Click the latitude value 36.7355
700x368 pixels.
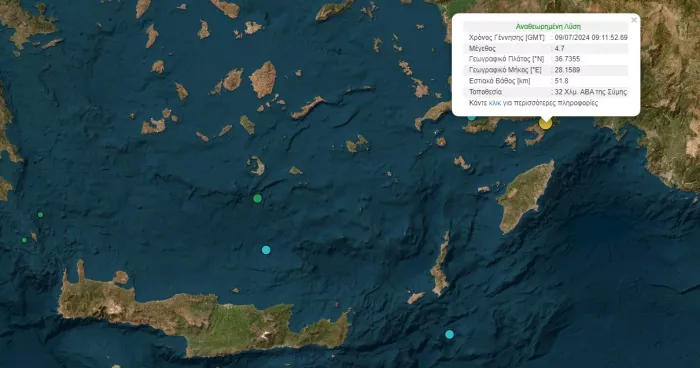coord(567,59)
